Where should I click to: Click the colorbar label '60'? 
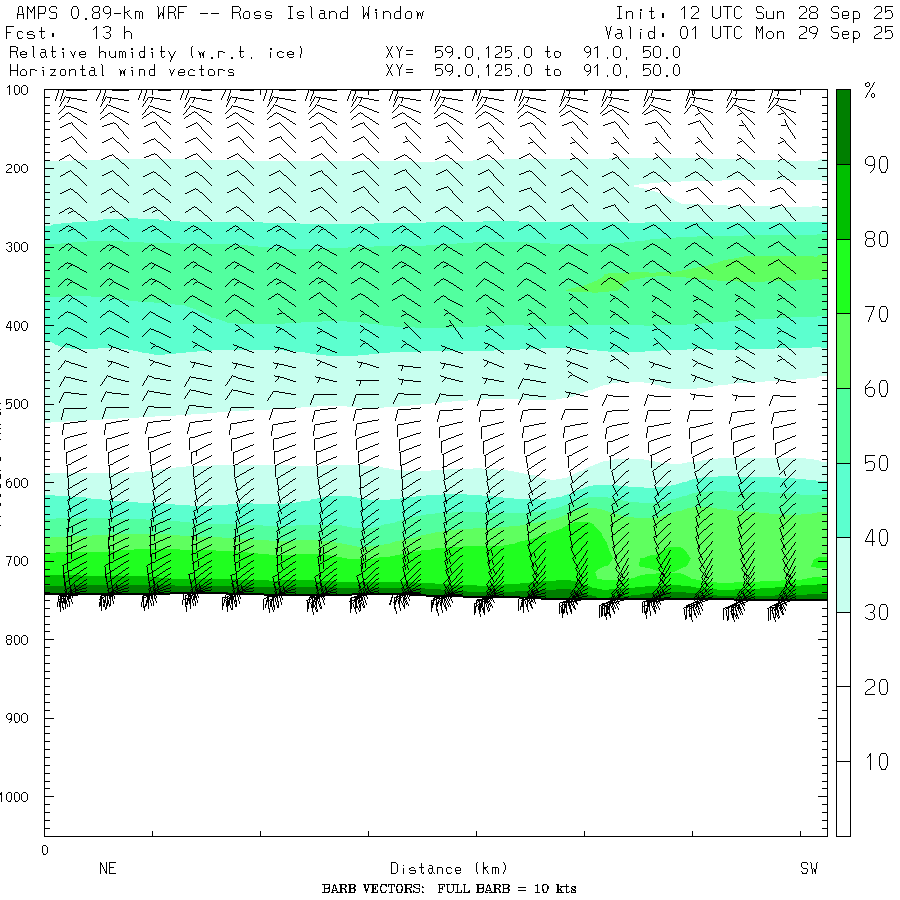[x=876, y=389]
